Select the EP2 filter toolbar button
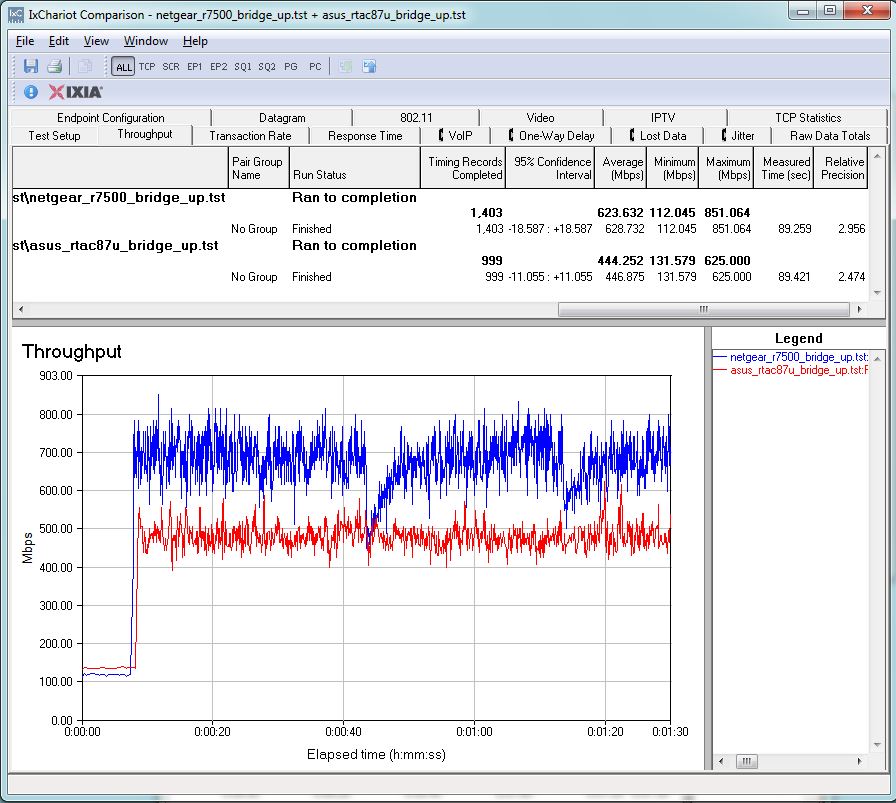 pos(218,67)
